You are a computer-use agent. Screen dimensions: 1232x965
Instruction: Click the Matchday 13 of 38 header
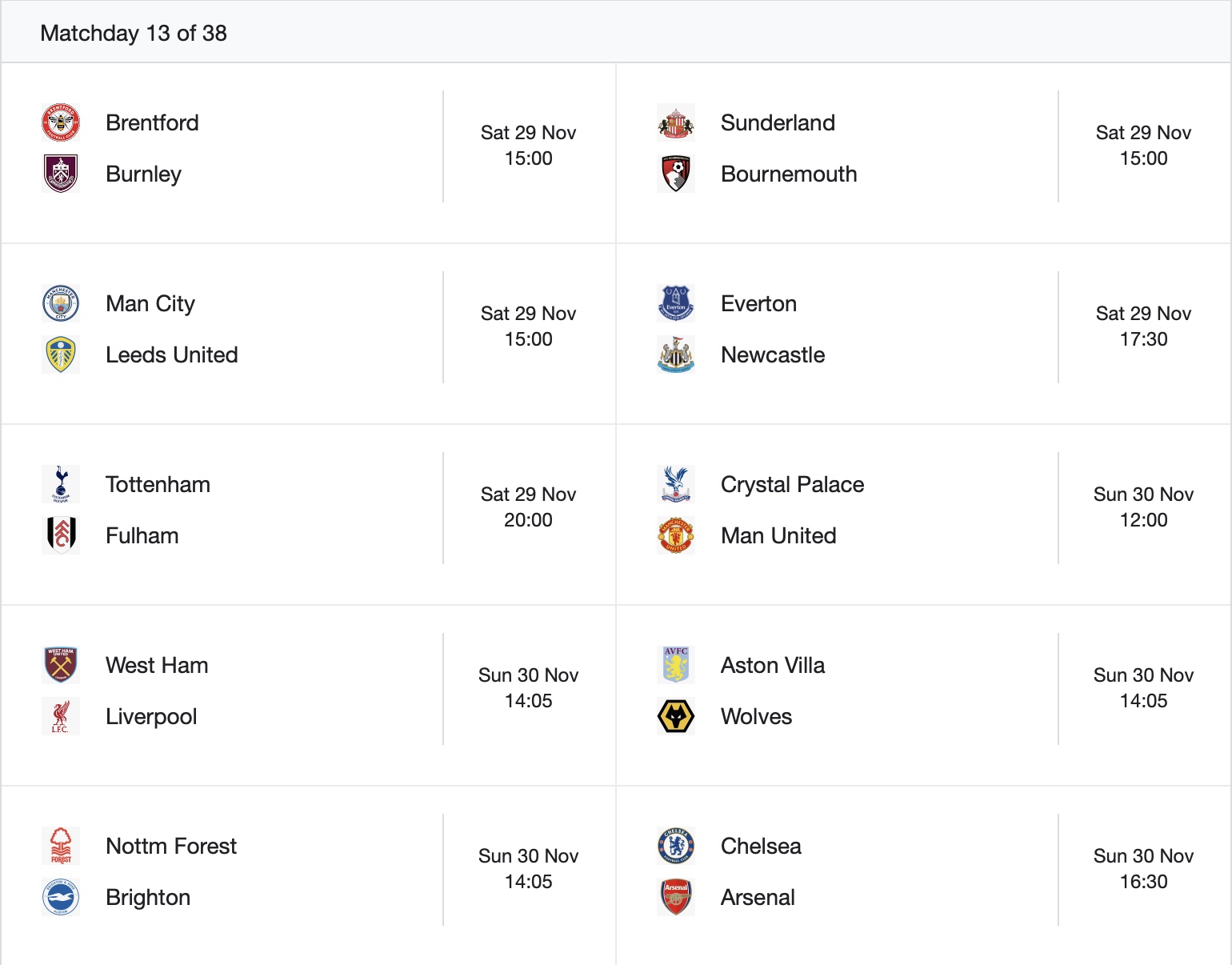[134, 34]
